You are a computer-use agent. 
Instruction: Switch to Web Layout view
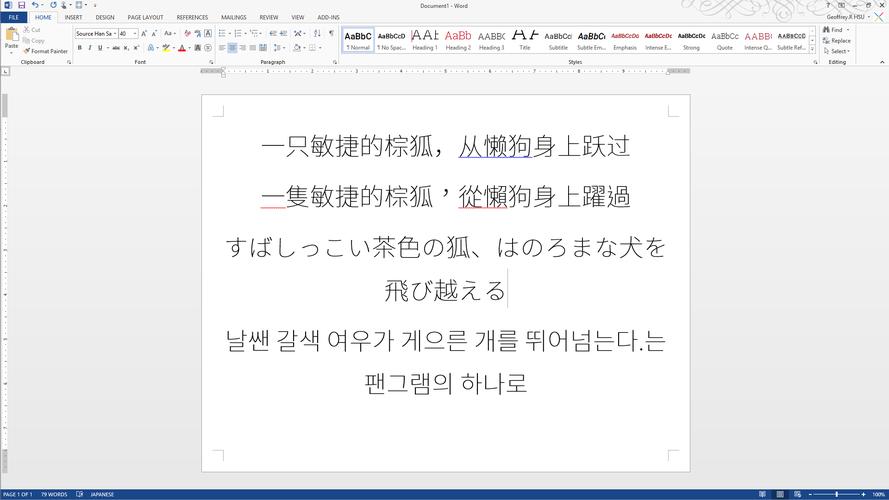[798, 494]
